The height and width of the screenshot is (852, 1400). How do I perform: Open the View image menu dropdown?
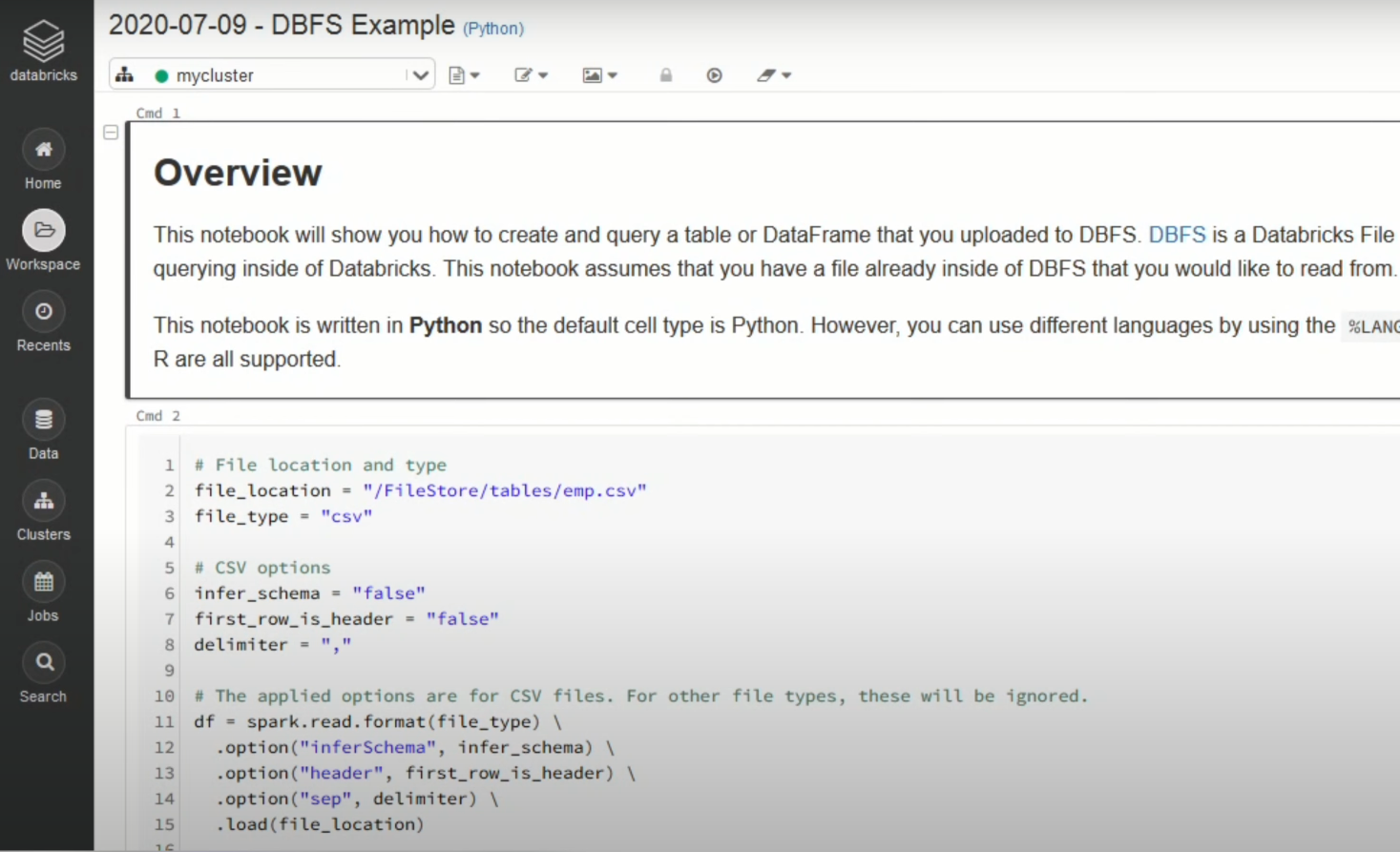599,75
